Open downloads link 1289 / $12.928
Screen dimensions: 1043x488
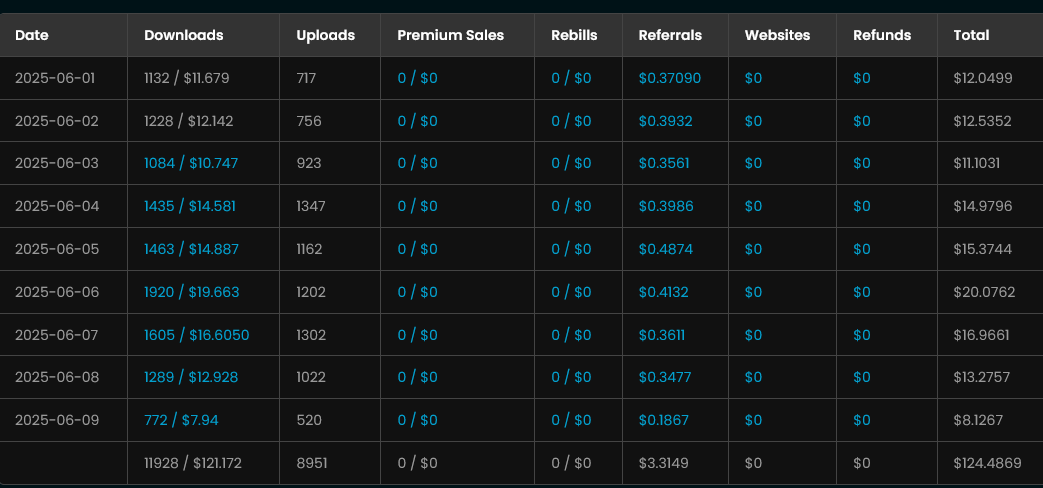click(191, 378)
